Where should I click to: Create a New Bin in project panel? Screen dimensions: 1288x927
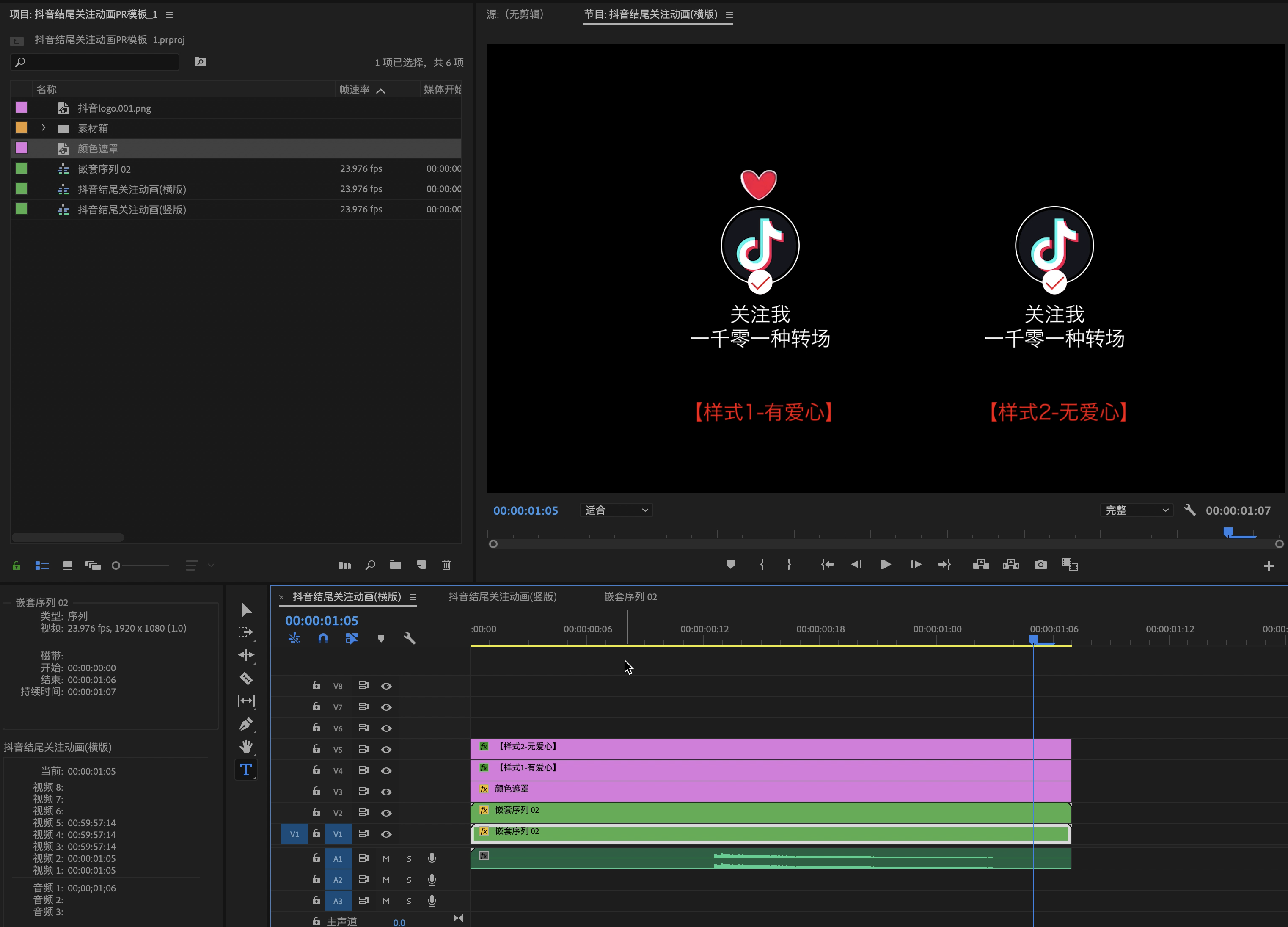(x=395, y=565)
